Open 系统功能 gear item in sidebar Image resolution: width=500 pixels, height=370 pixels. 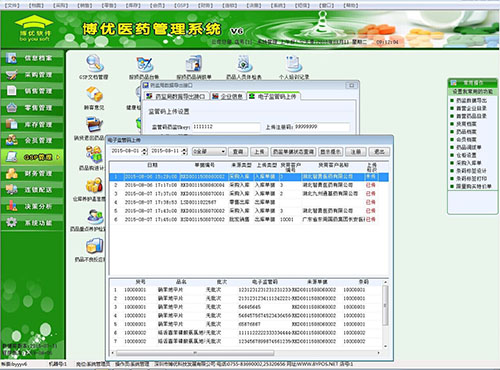click(x=32, y=222)
